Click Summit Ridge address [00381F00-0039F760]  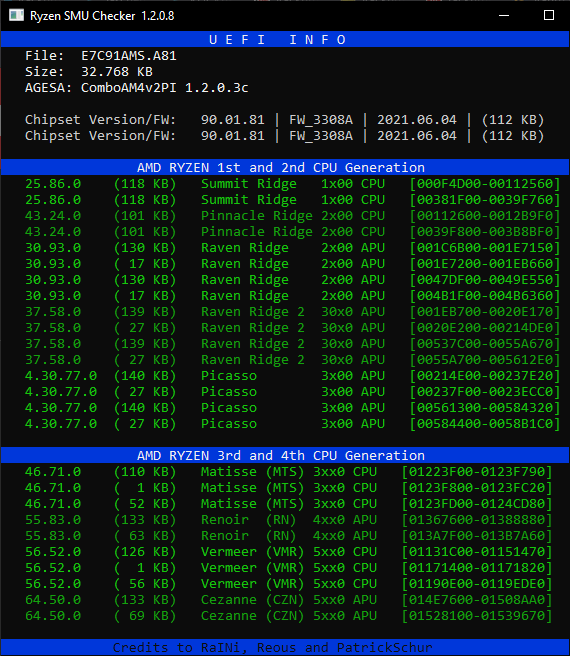point(485,200)
